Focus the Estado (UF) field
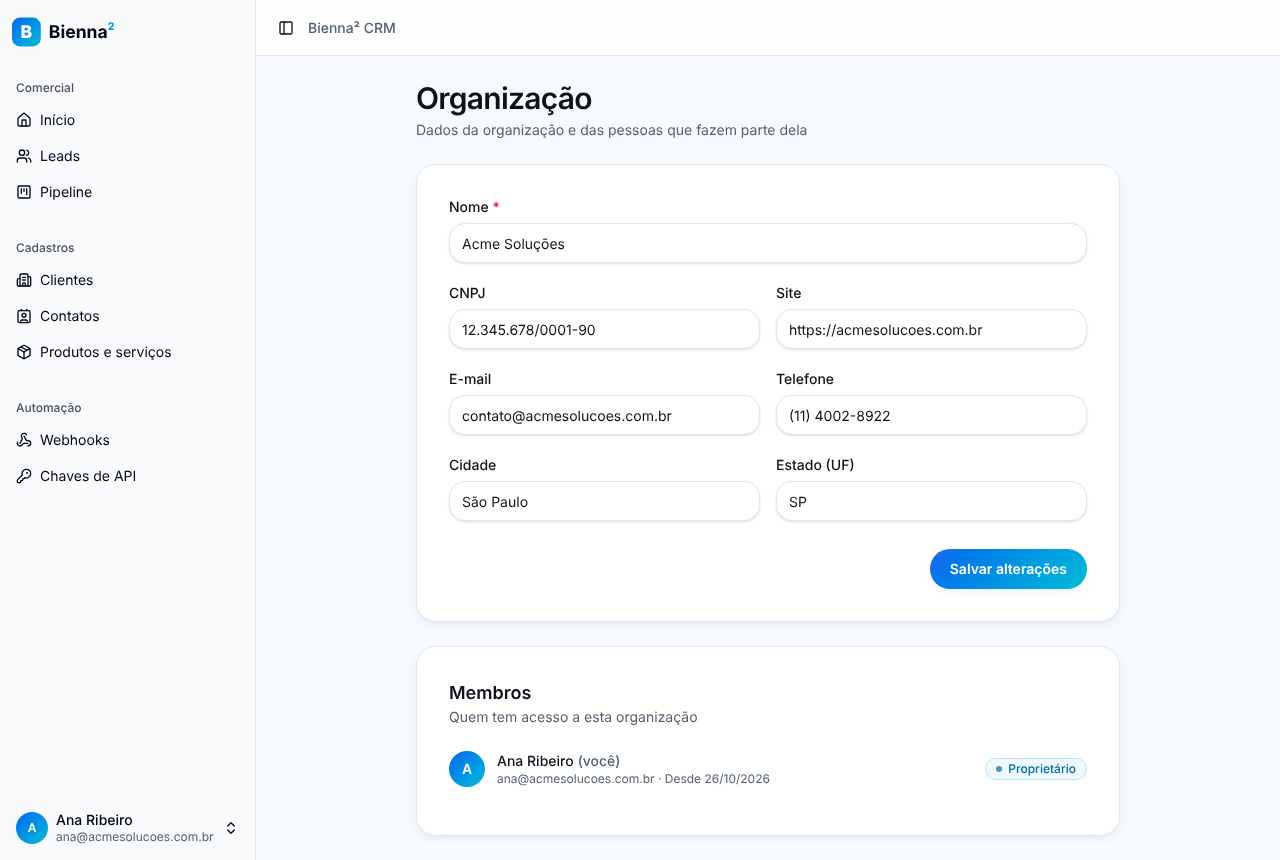 931,501
